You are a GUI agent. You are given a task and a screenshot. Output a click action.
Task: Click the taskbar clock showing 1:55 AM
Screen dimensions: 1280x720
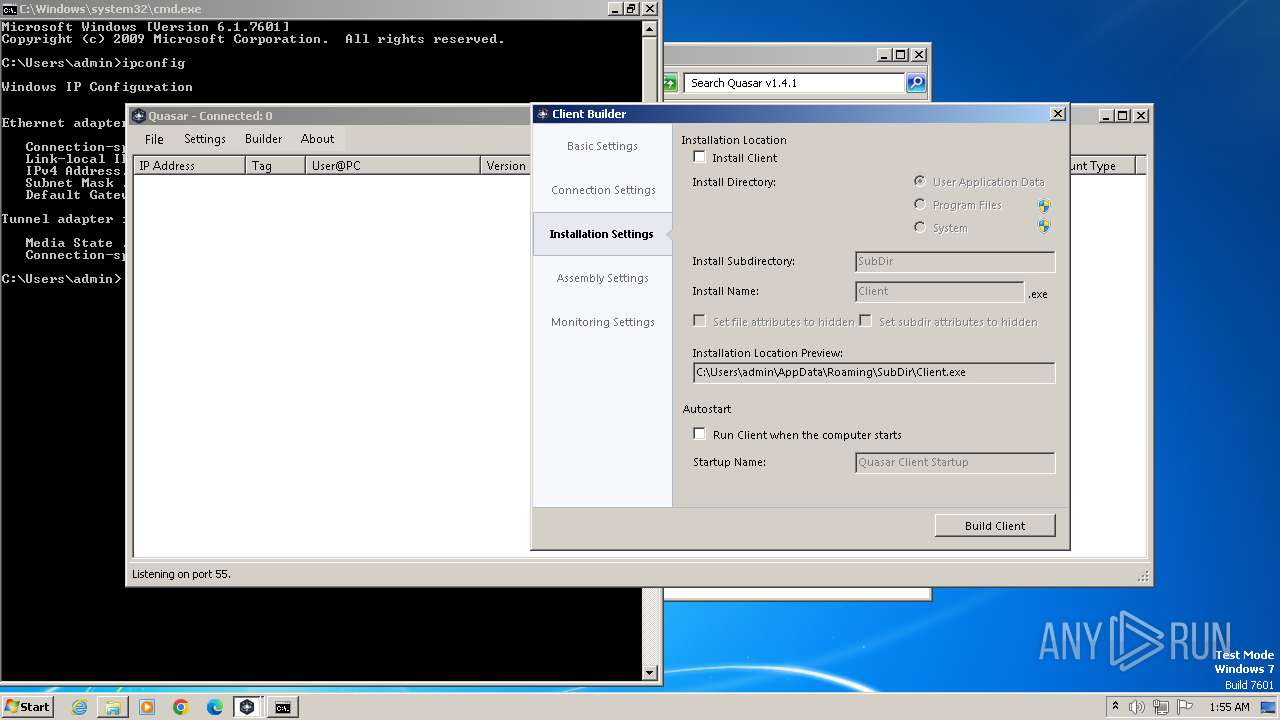[1229, 707]
